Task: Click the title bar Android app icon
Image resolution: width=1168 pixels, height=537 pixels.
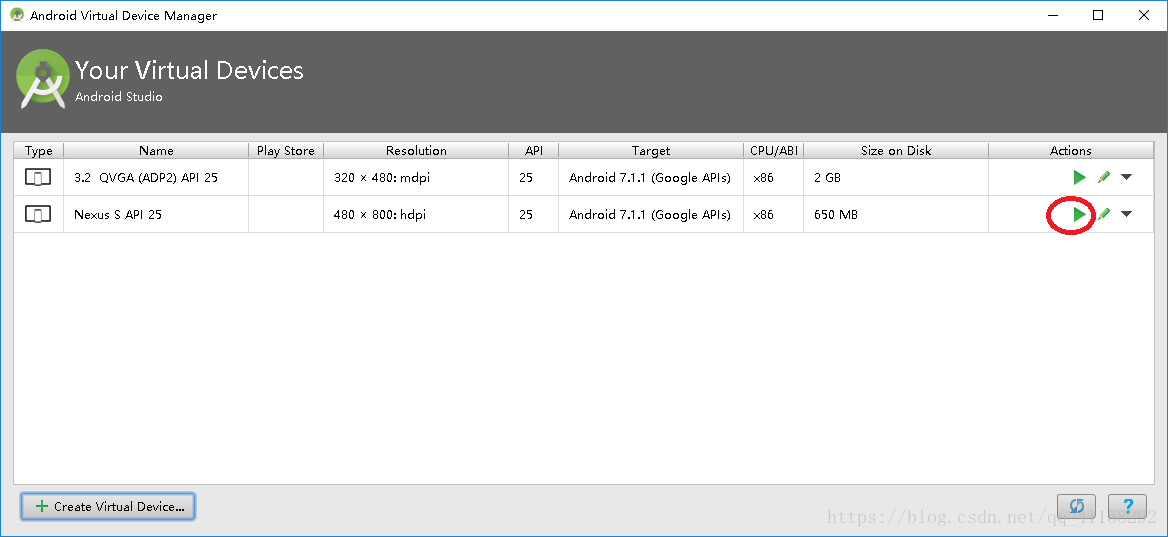Action: [x=16, y=15]
